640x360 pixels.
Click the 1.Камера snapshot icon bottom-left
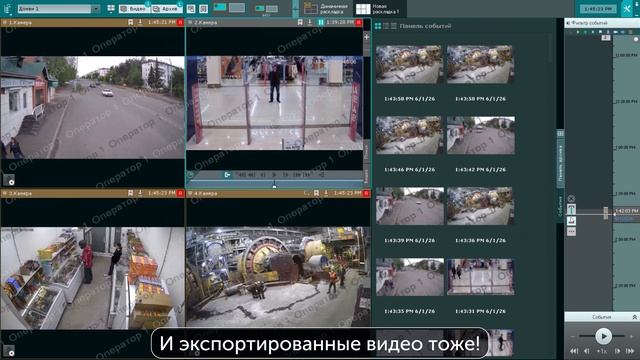(x=9, y=180)
